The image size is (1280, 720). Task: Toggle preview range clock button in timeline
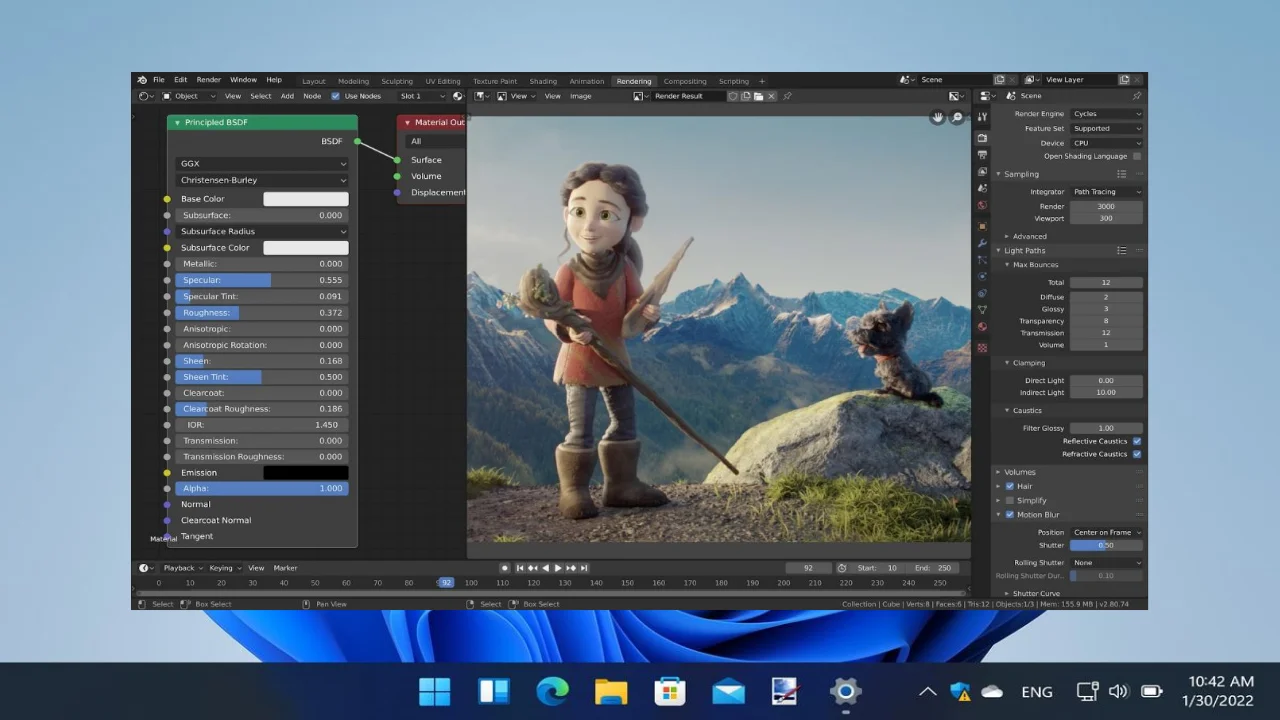click(x=841, y=568)
